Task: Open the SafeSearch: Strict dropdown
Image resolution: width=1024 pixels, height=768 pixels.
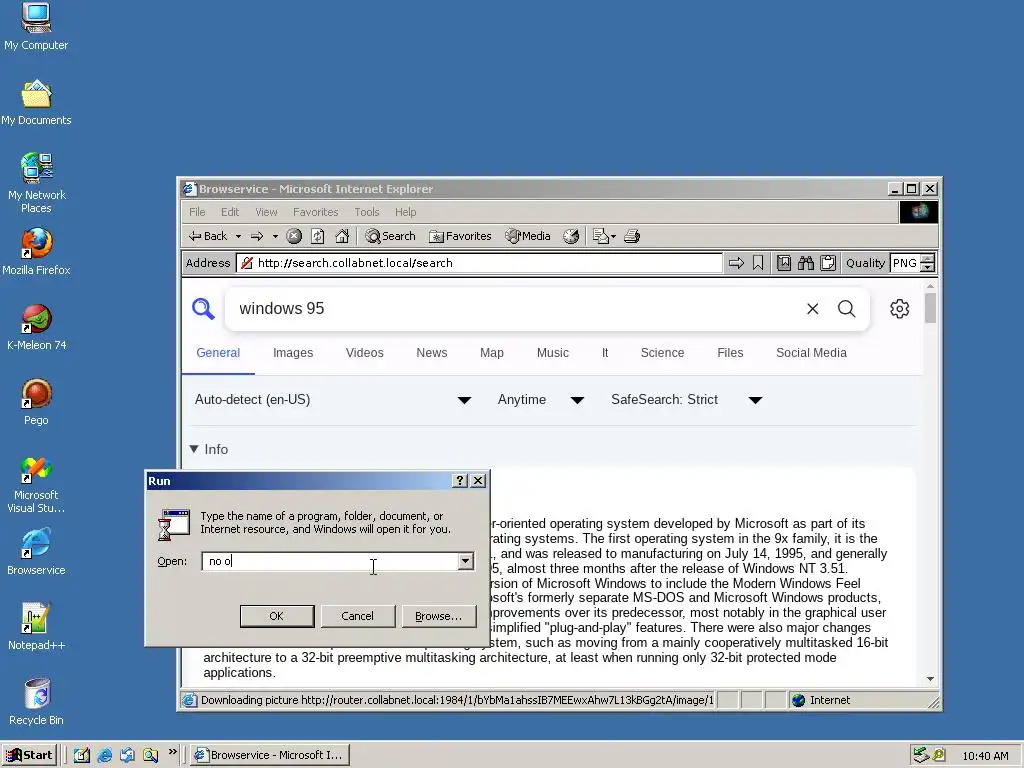Action: point(686,400)
